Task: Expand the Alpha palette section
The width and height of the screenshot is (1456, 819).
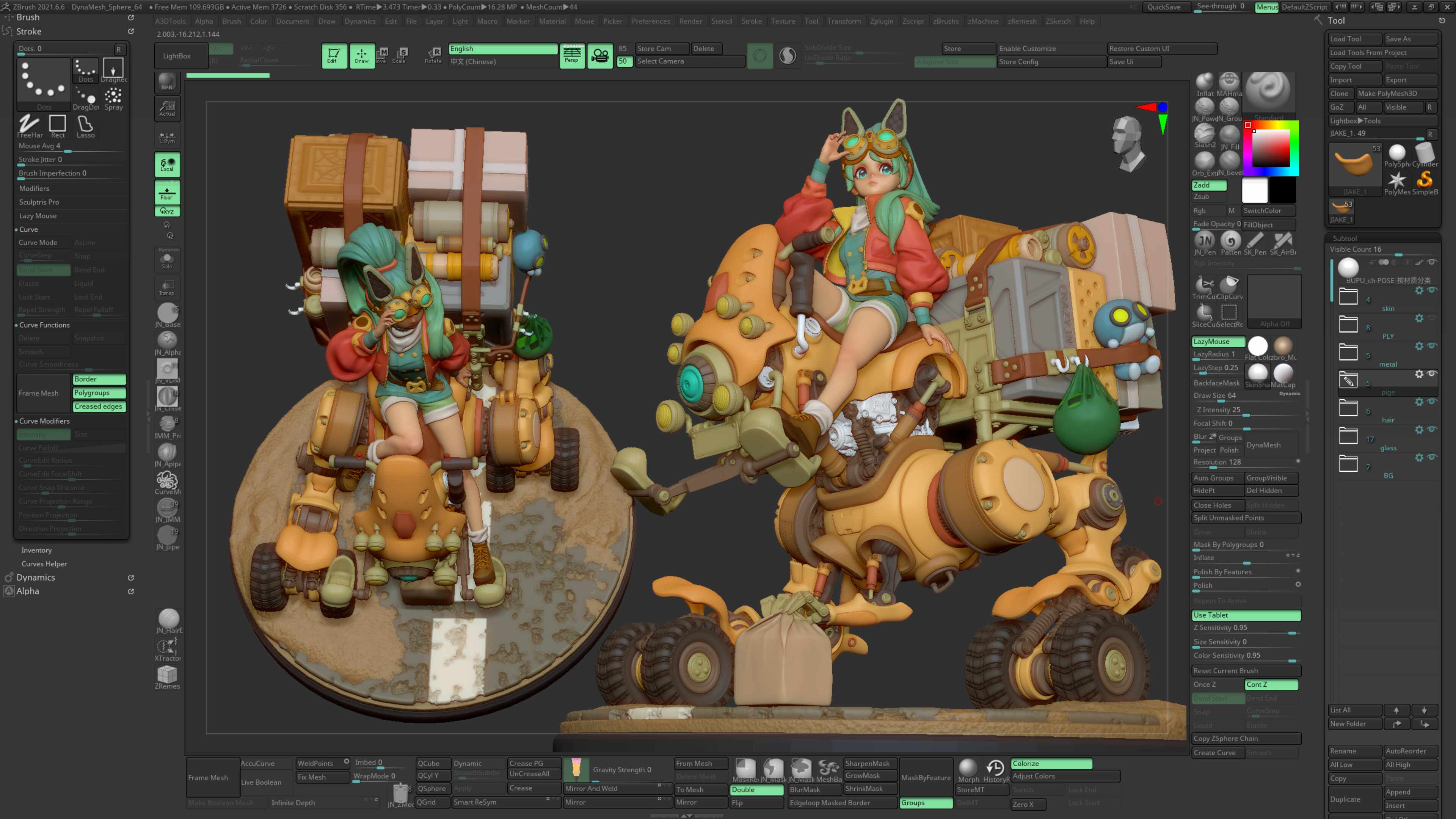Action: (28, 591)
